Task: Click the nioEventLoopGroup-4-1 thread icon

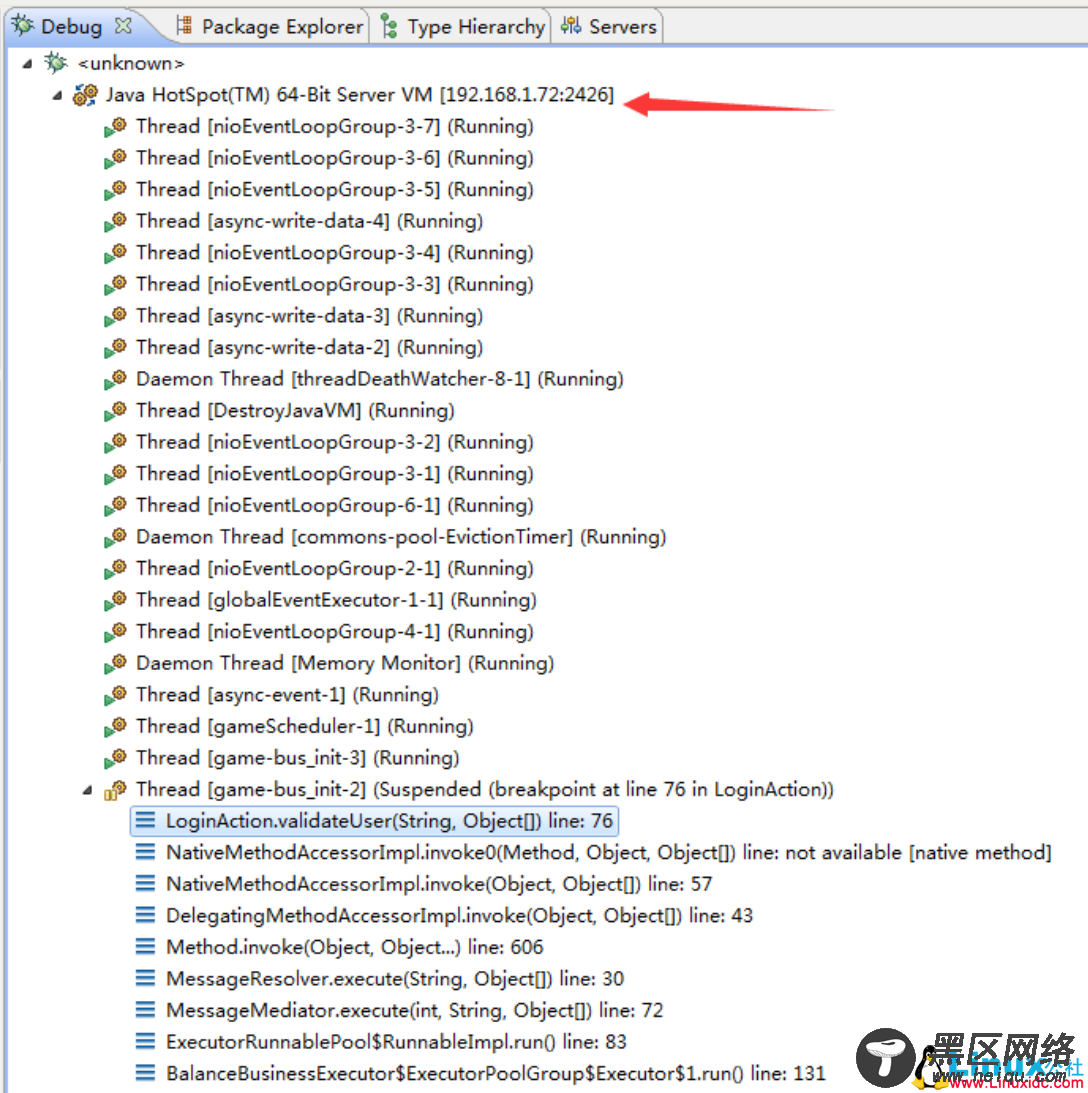Action: [x=116, y=632]
